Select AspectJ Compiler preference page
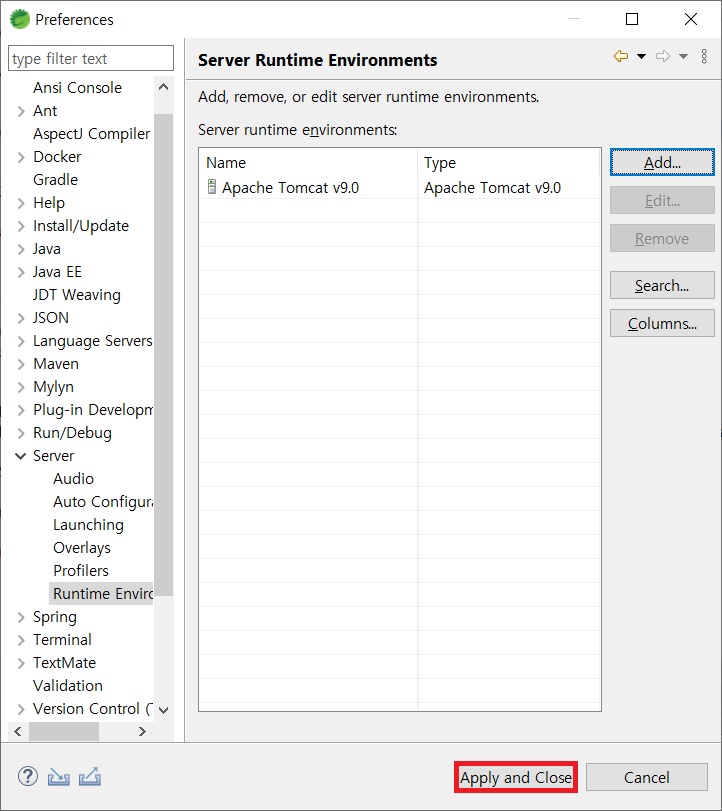 point(92,133)
